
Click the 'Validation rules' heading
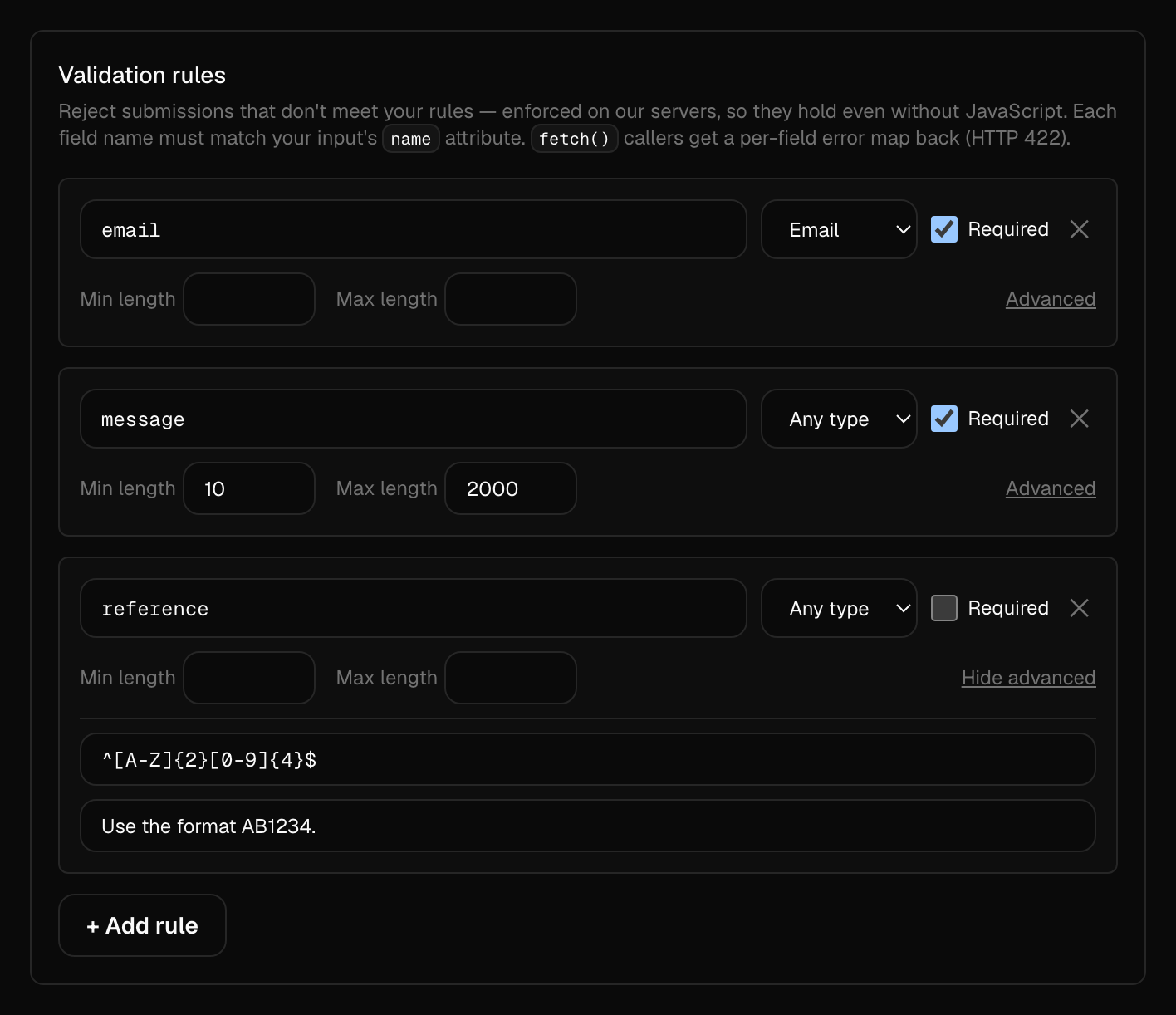[142, 76]
